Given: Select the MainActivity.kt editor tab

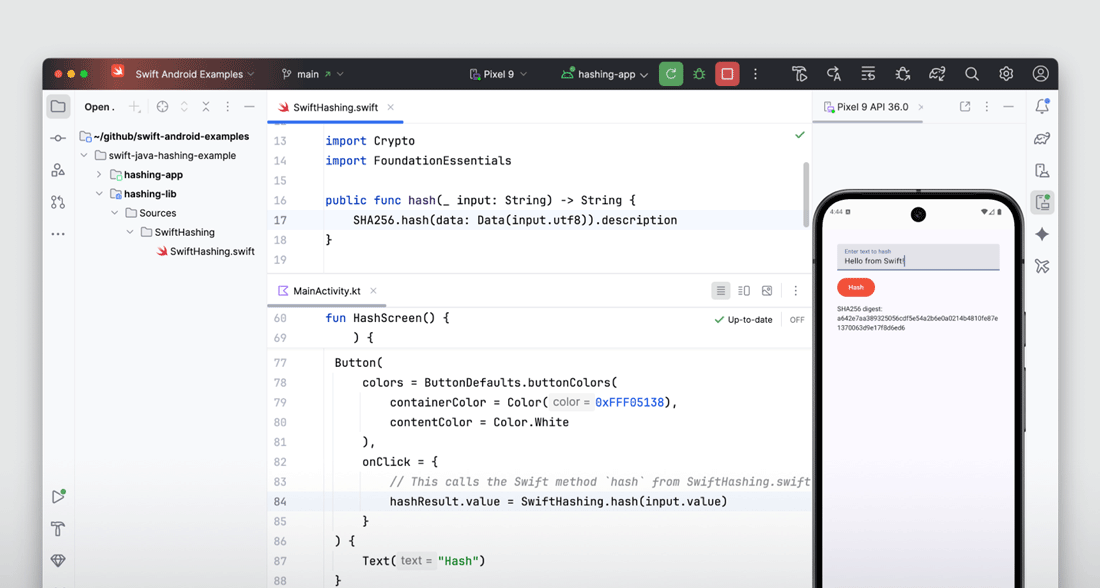Looking at the screenshot, I should (326, 291).
